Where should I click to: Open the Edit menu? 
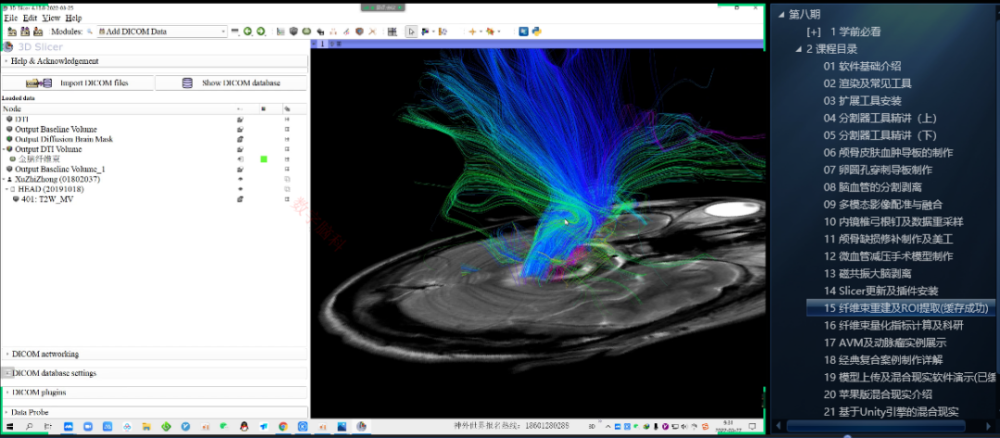(30, 18)
